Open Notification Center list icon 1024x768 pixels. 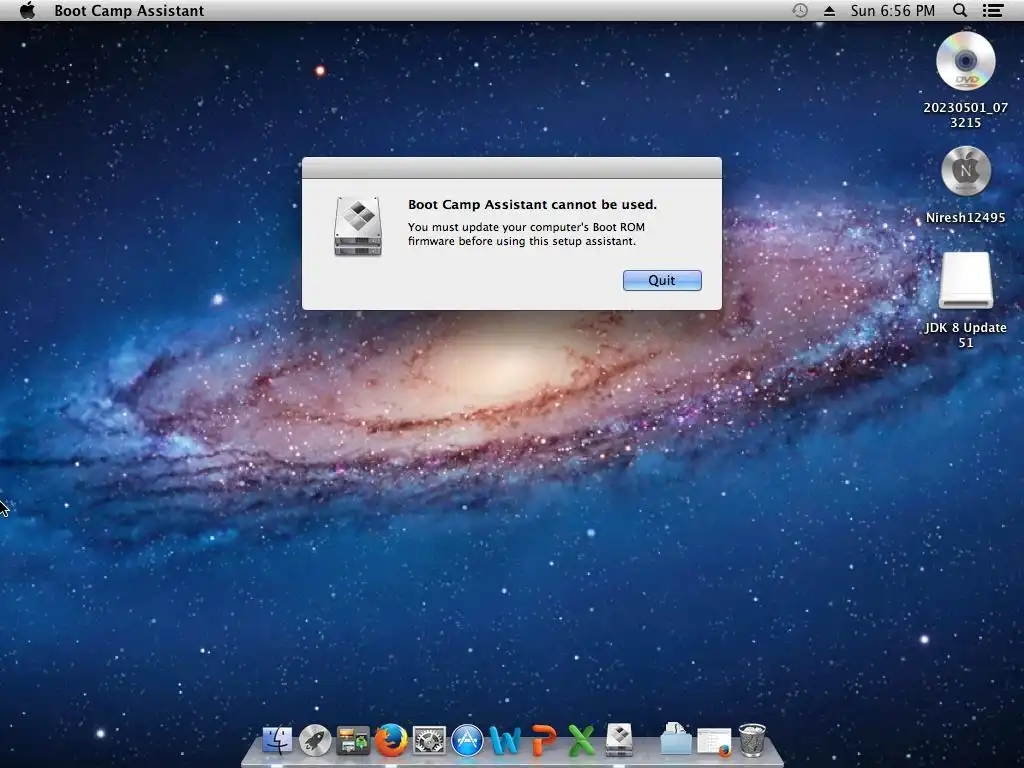click(993, 10)
